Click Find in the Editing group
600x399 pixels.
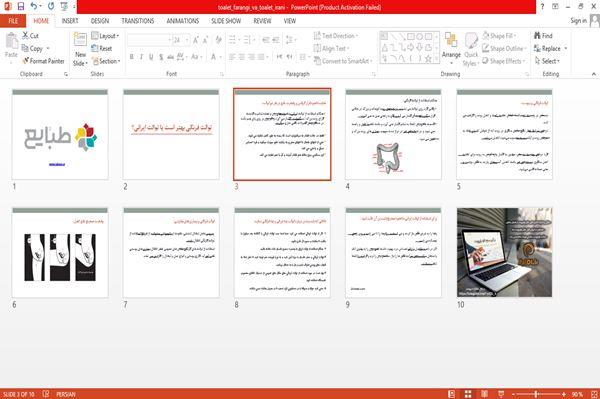(x=543, y=36)
